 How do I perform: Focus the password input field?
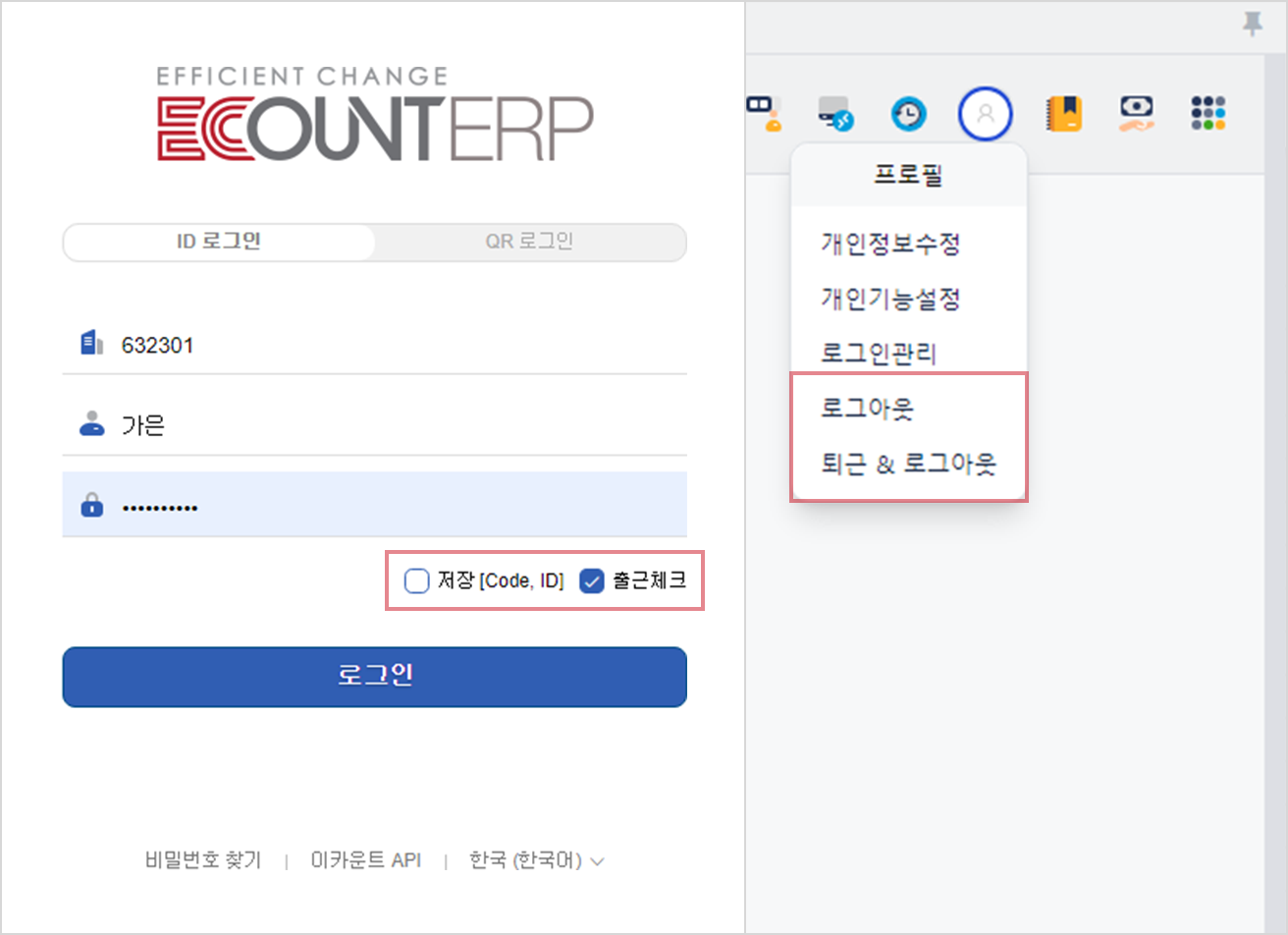pos(375,506)
